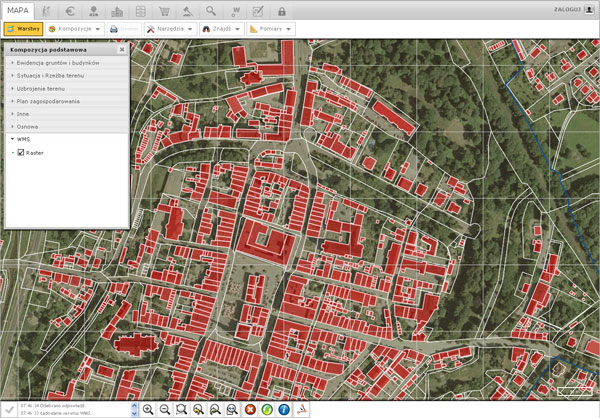
Task: Open the buildings tab icon
Action: (117, 11)
